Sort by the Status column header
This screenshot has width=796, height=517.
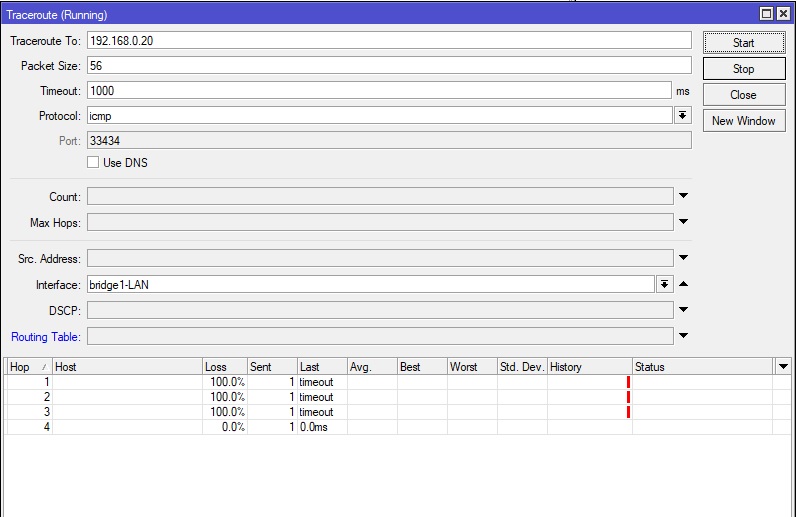click(702, 367)
